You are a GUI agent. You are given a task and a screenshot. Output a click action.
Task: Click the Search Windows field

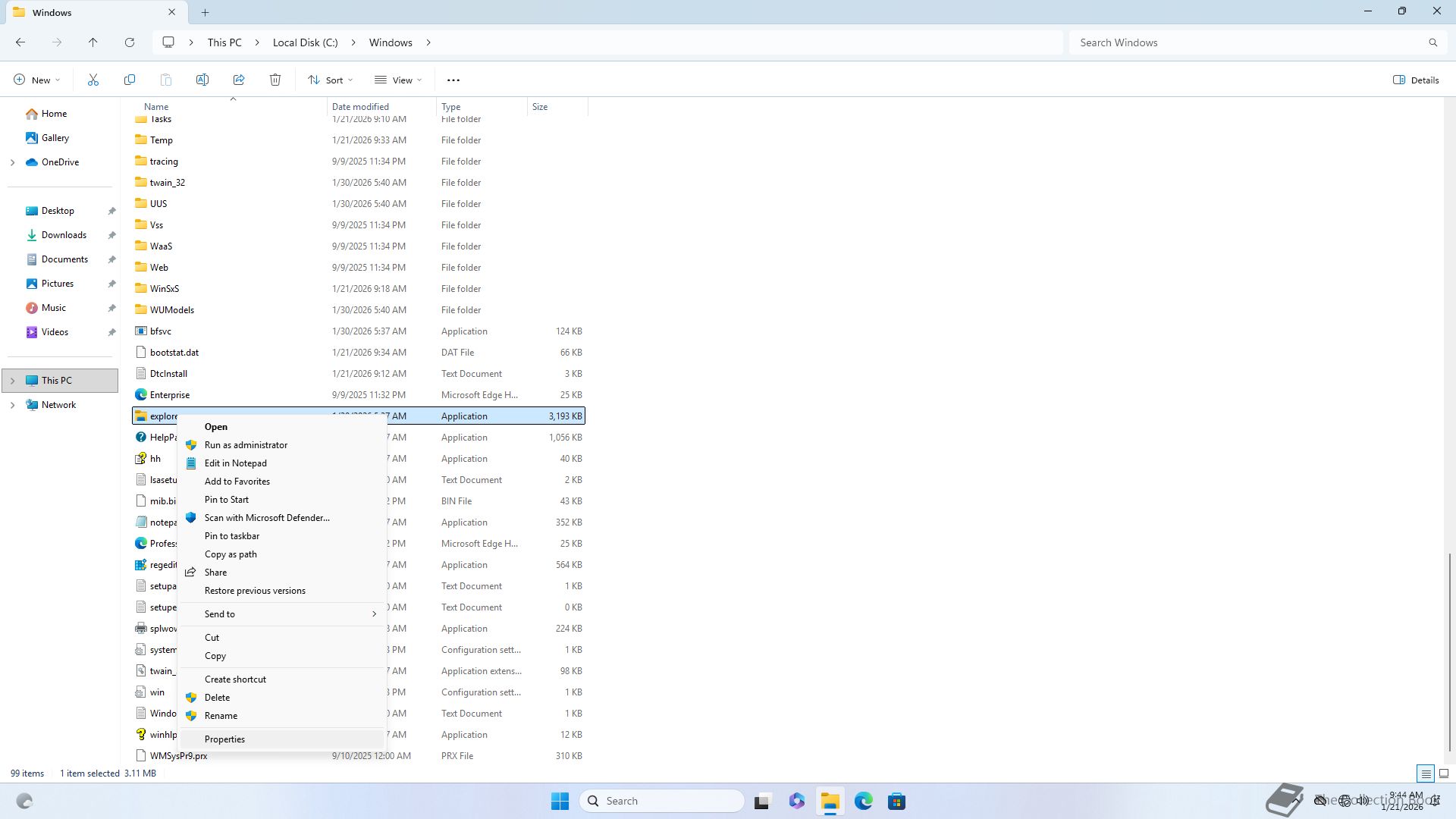point(1251,42)
